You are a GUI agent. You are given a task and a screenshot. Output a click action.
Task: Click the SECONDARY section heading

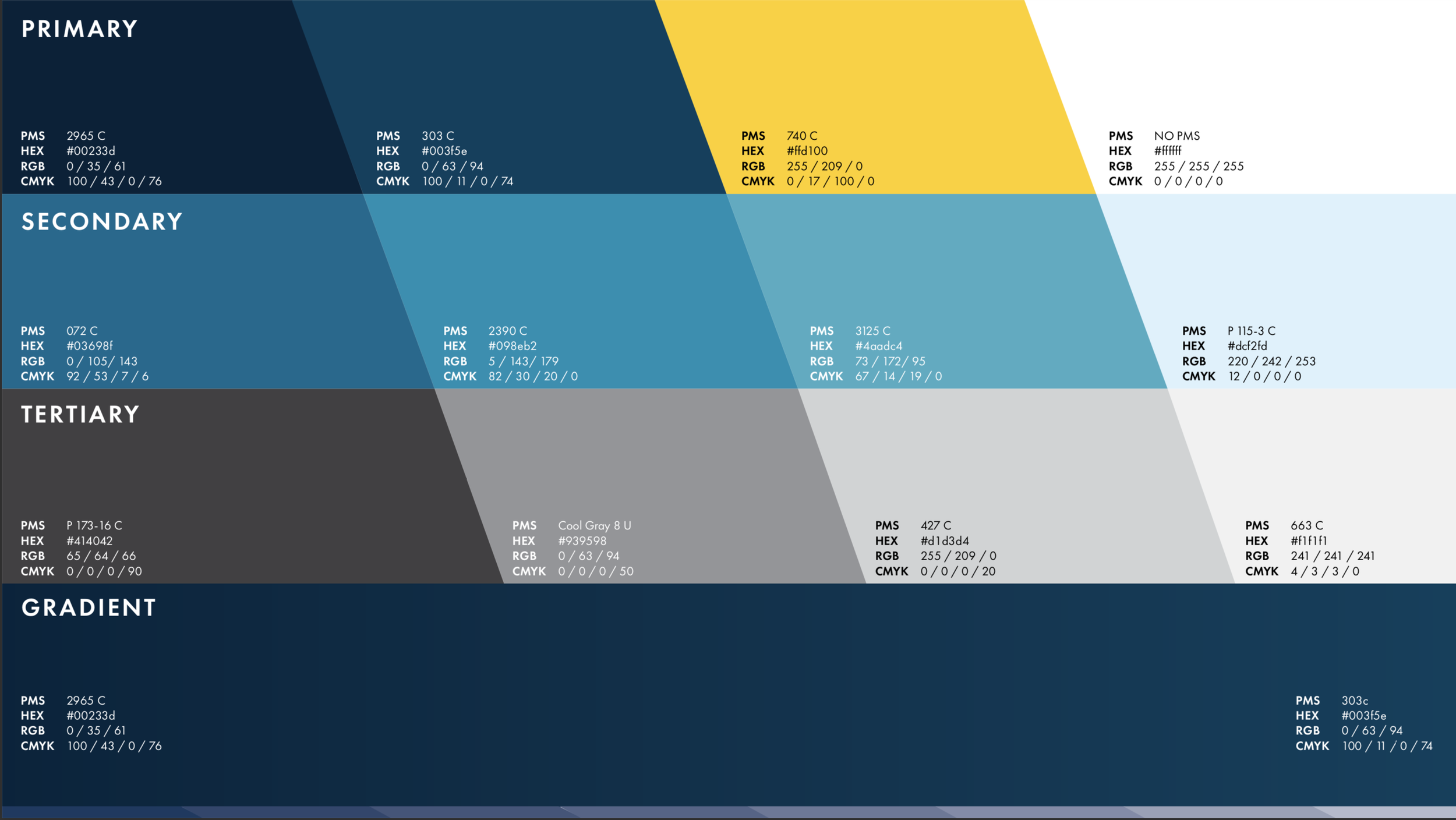[101, 221]
